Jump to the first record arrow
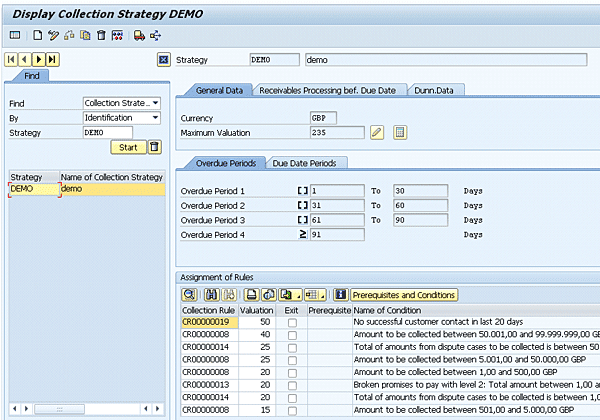This screenshot has width=600, height=420. (13, 60)
